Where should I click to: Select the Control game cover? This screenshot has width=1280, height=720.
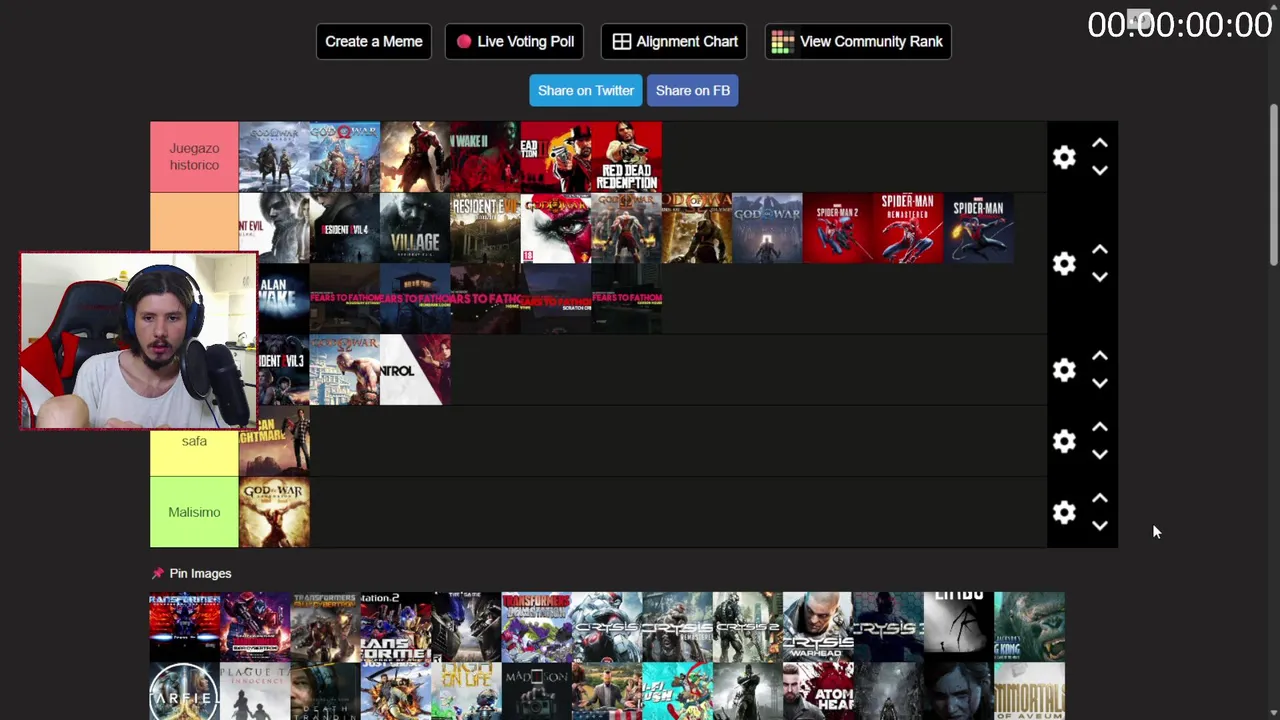coord(415,370)
